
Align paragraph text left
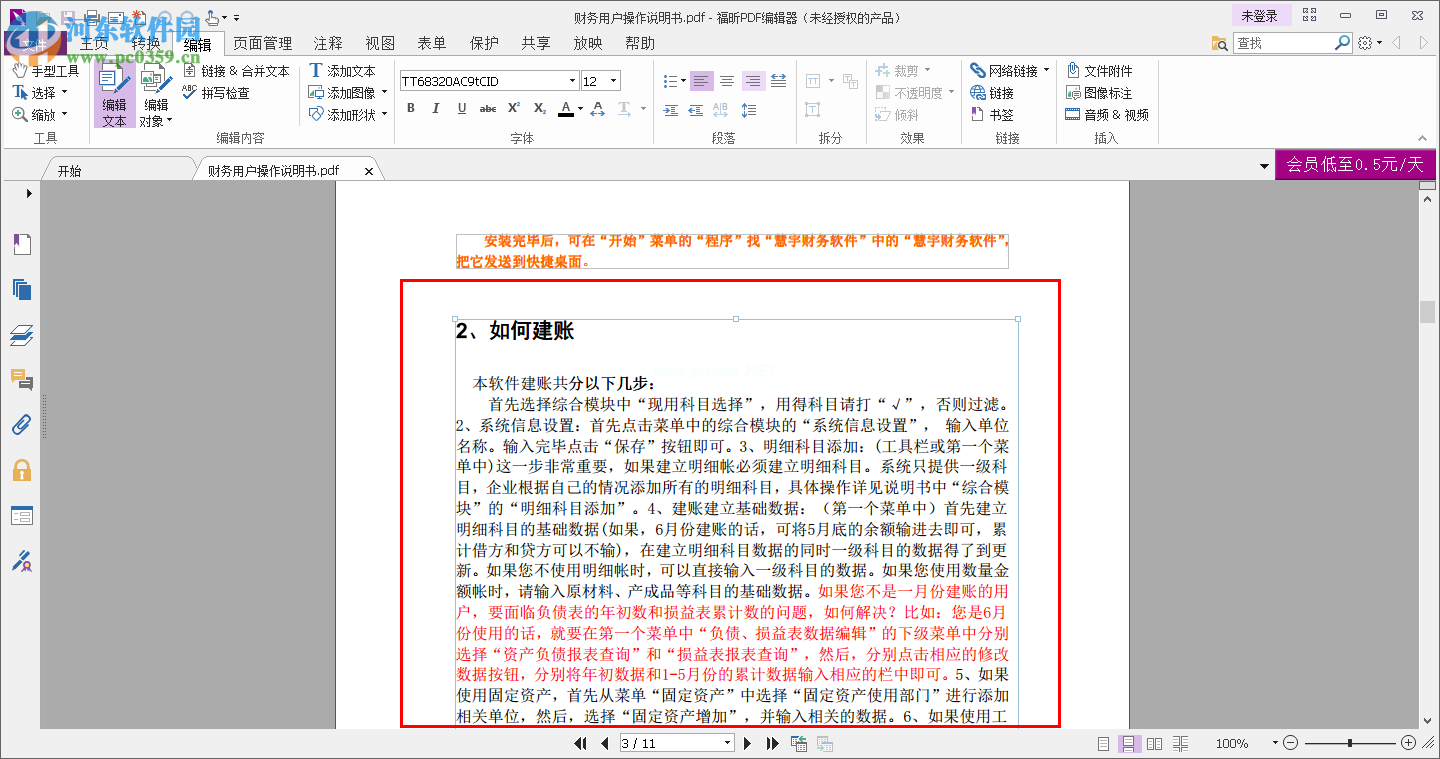pos(701,81)
